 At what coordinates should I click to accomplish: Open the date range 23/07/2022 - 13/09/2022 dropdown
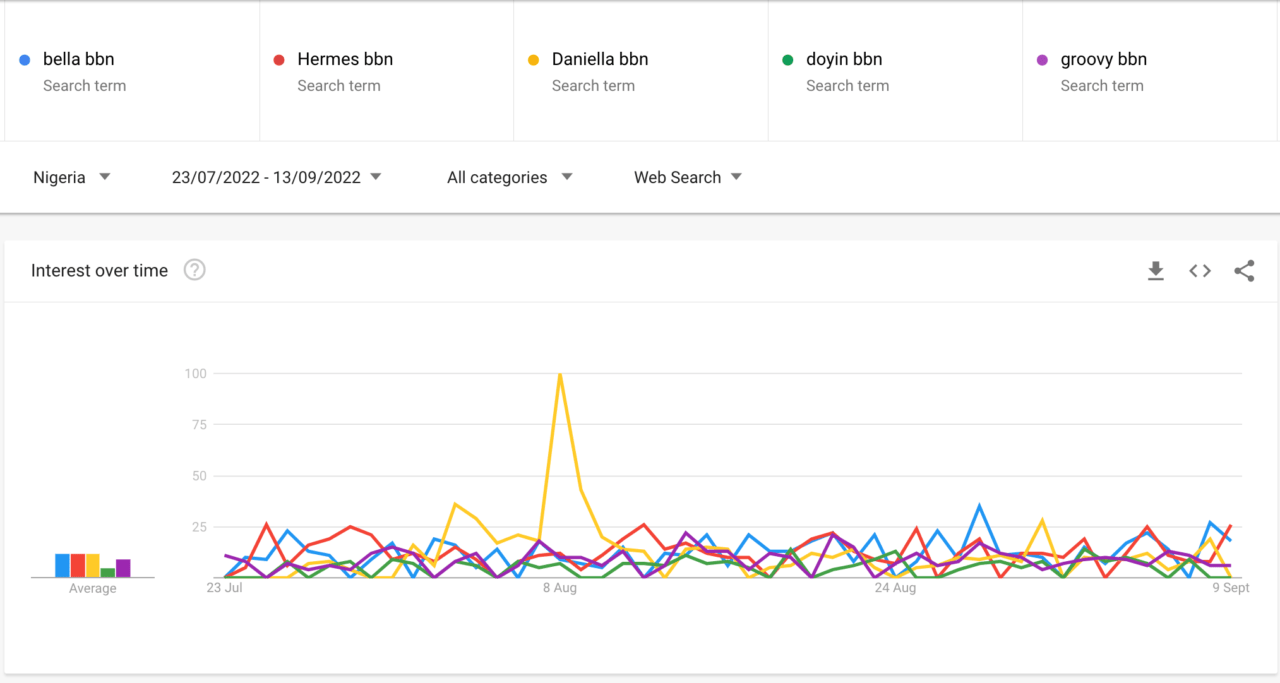[x=276, y=177]
